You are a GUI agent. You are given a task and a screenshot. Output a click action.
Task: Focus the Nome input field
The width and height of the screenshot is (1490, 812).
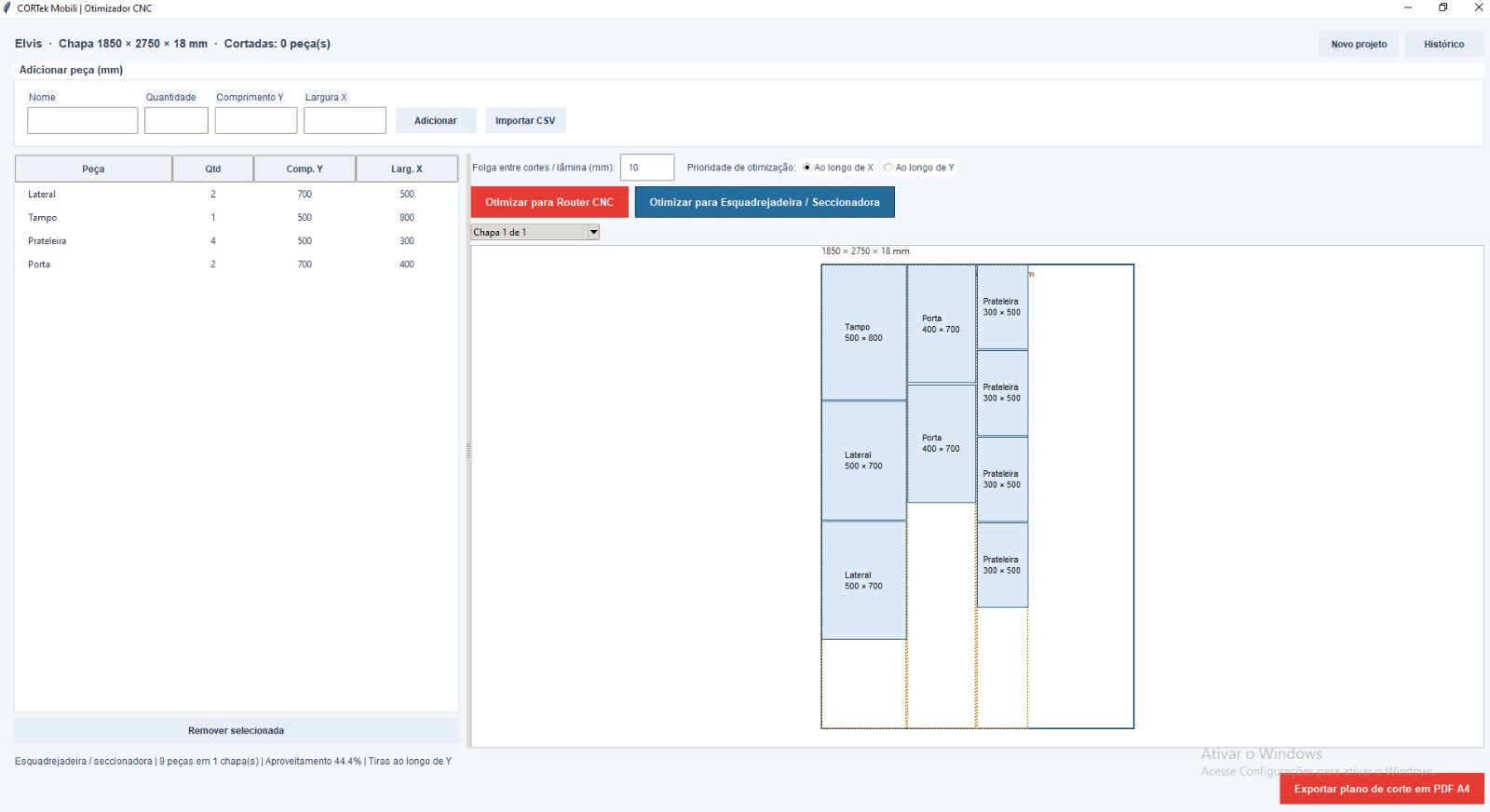[83, 120]
